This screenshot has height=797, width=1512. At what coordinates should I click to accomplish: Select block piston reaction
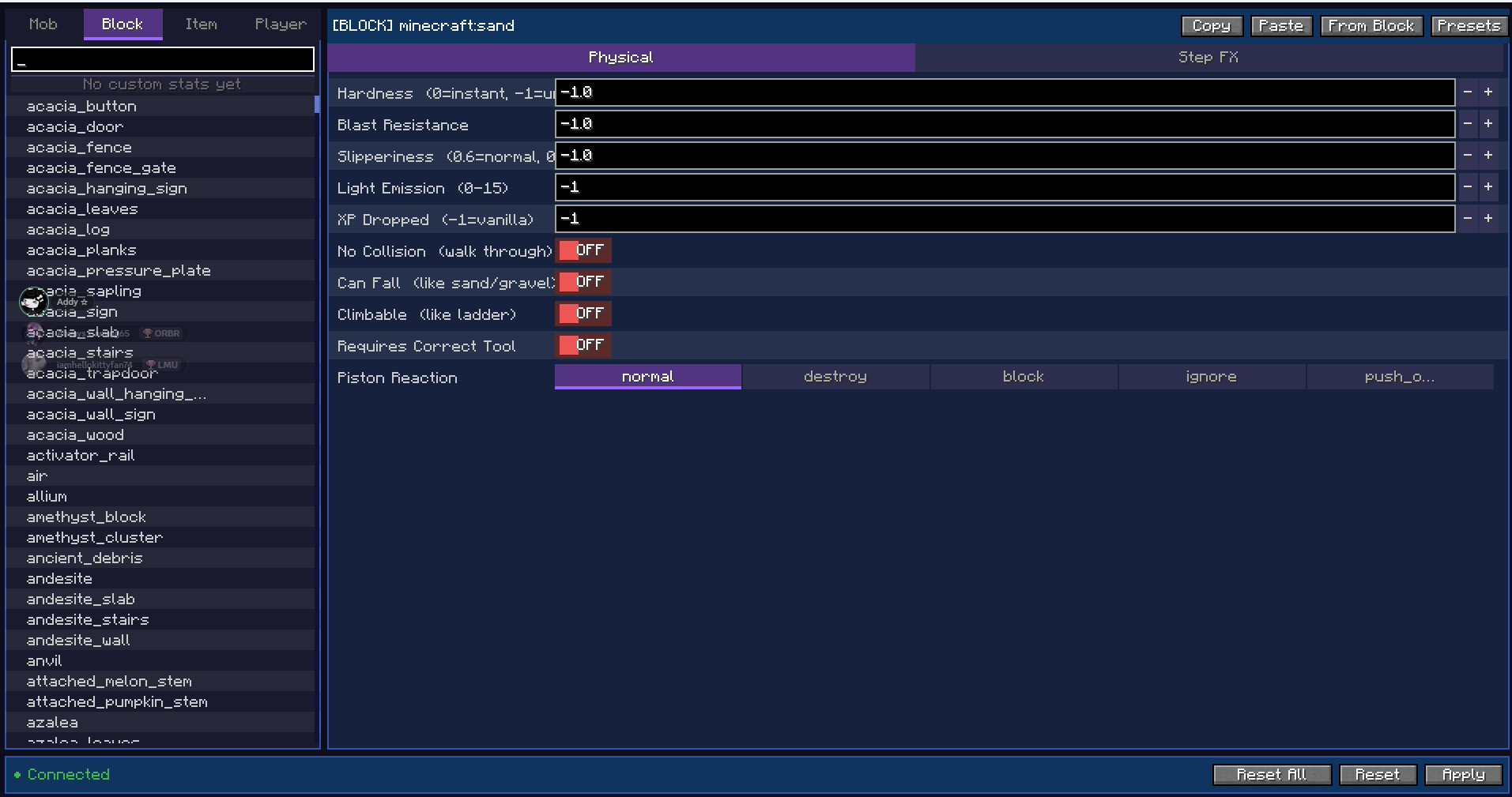point(1024,377)
